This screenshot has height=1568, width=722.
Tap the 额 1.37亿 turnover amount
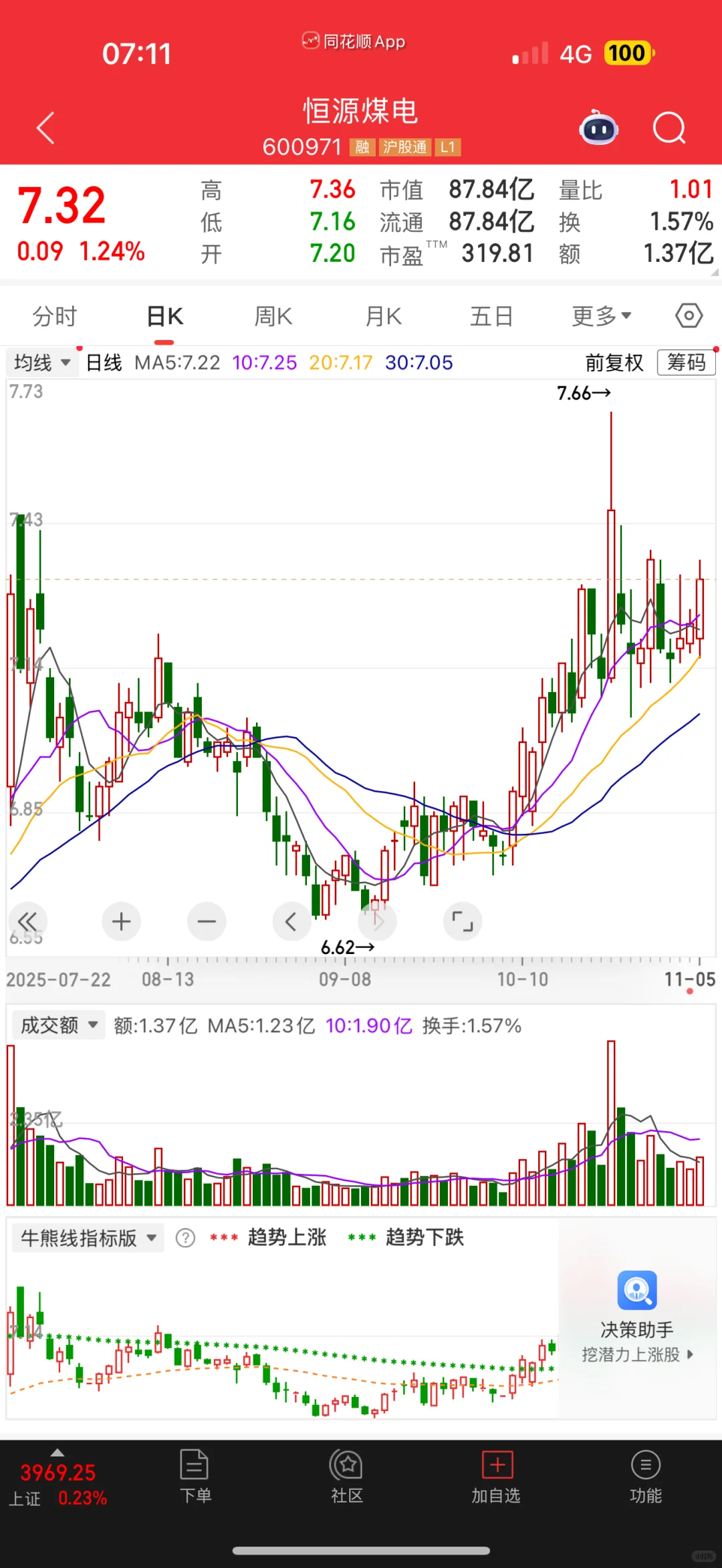(679, 253)
